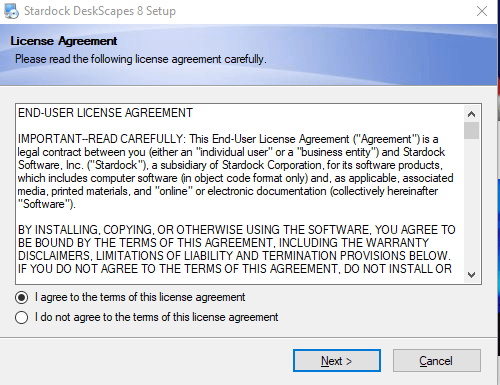The height and width of the screenshot is (385, 500).
Task: Click the license text scroll up arrow
Action: tap(471, 114)
